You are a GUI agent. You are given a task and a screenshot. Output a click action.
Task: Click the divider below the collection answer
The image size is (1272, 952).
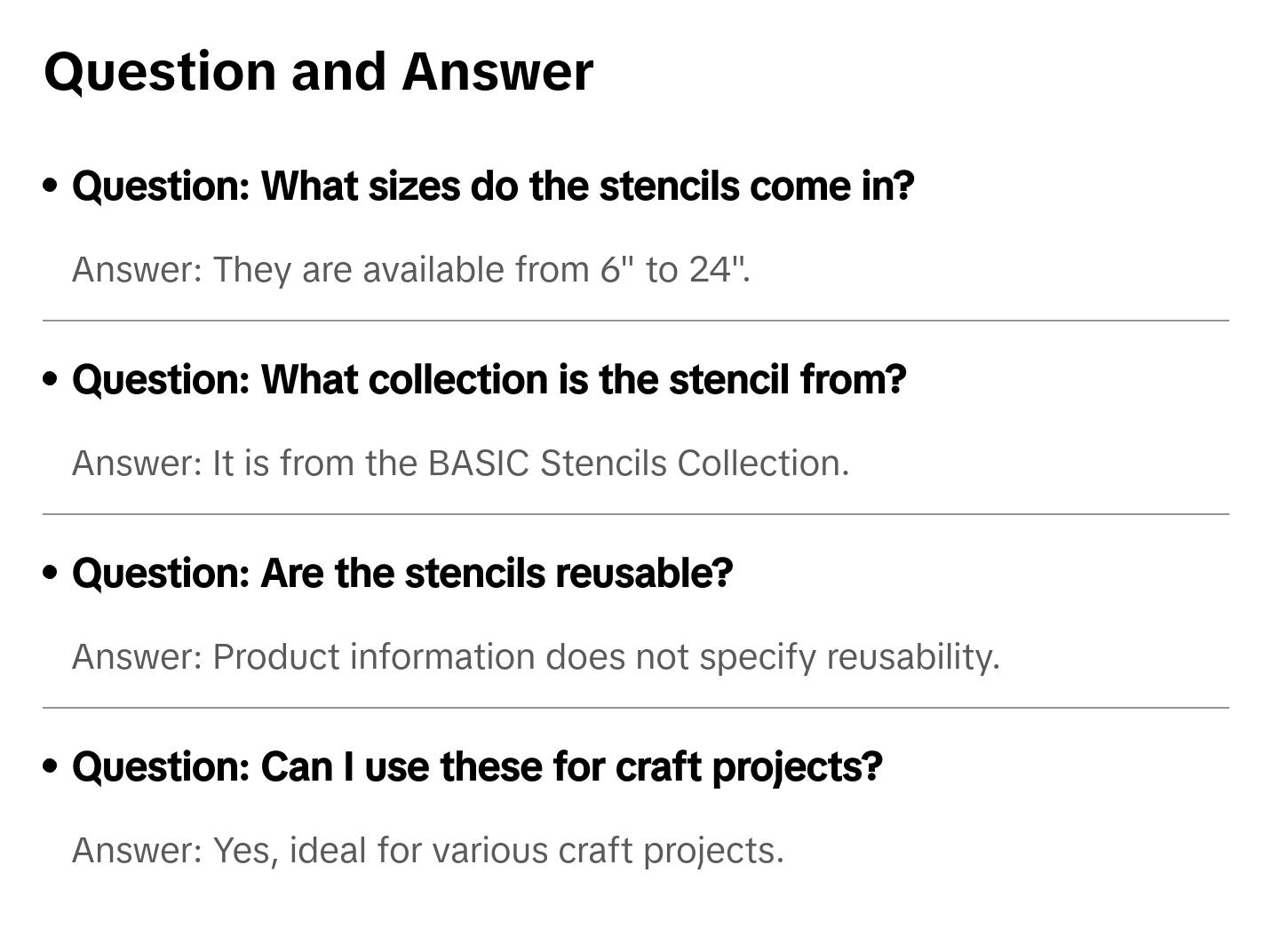pyautogui.click(x=635, y=514)
